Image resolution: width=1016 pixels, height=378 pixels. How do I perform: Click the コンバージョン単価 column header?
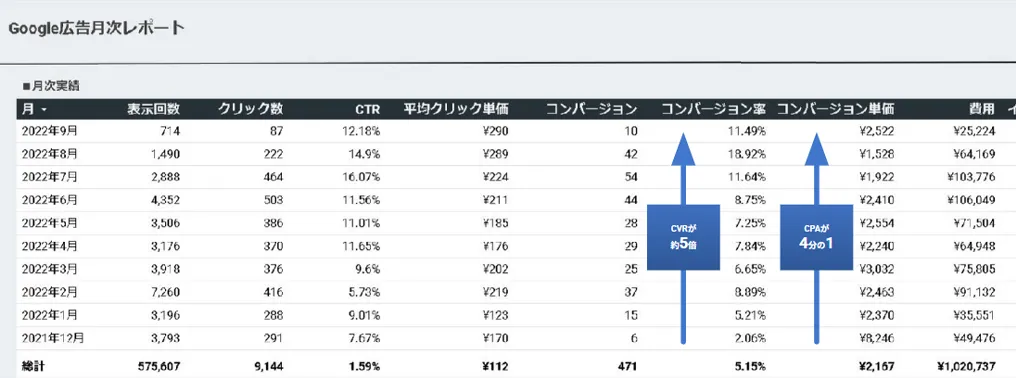coord(835,109)
